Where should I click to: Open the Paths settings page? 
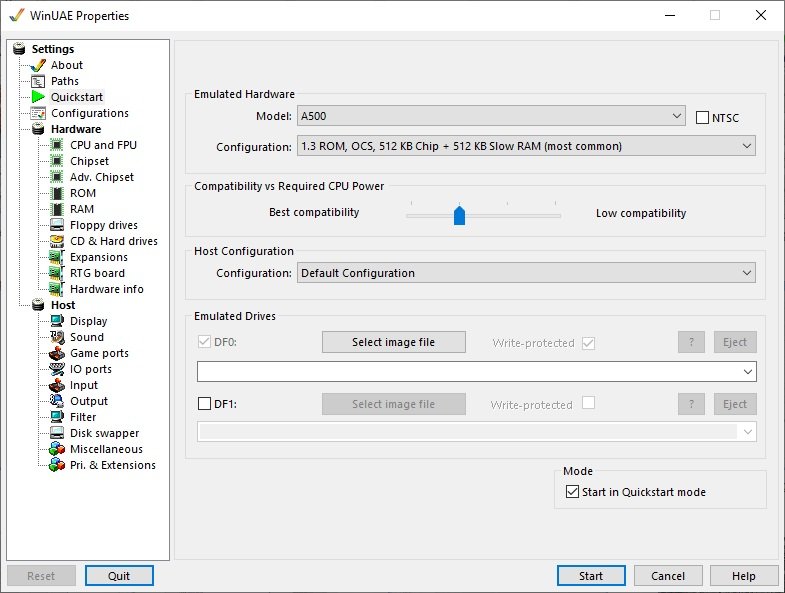[65, 81]
